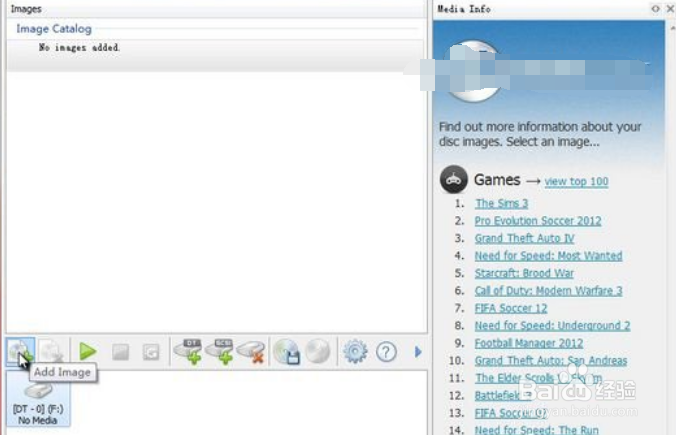676x435 pixels.
Task: Open Preferences via the gear icon
Action: click(355, 351)
